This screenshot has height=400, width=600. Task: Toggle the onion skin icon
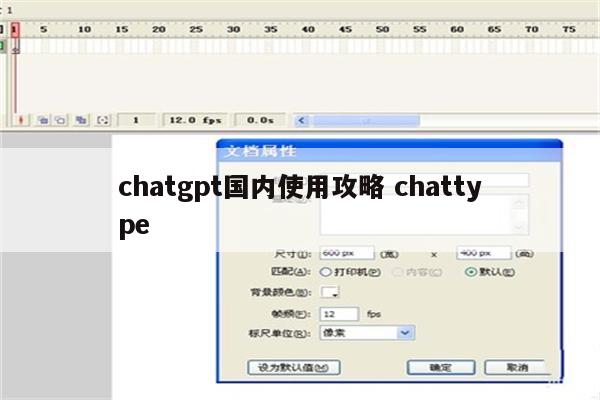(43, 120)
